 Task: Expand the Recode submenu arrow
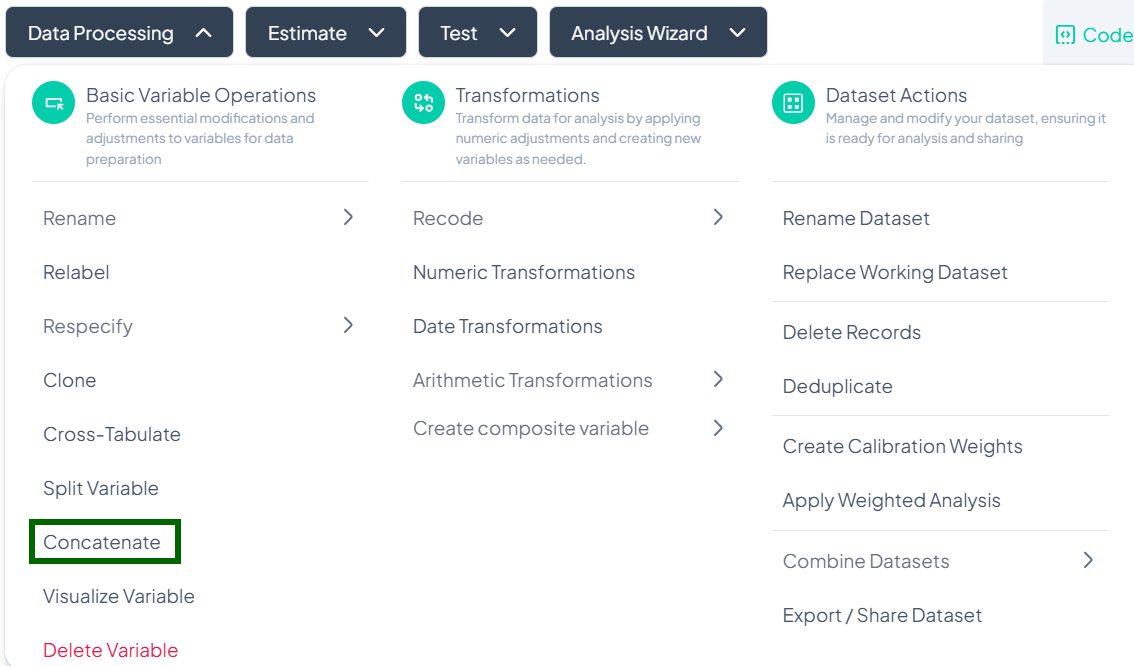pyautogui.click(x=718, y=217)
